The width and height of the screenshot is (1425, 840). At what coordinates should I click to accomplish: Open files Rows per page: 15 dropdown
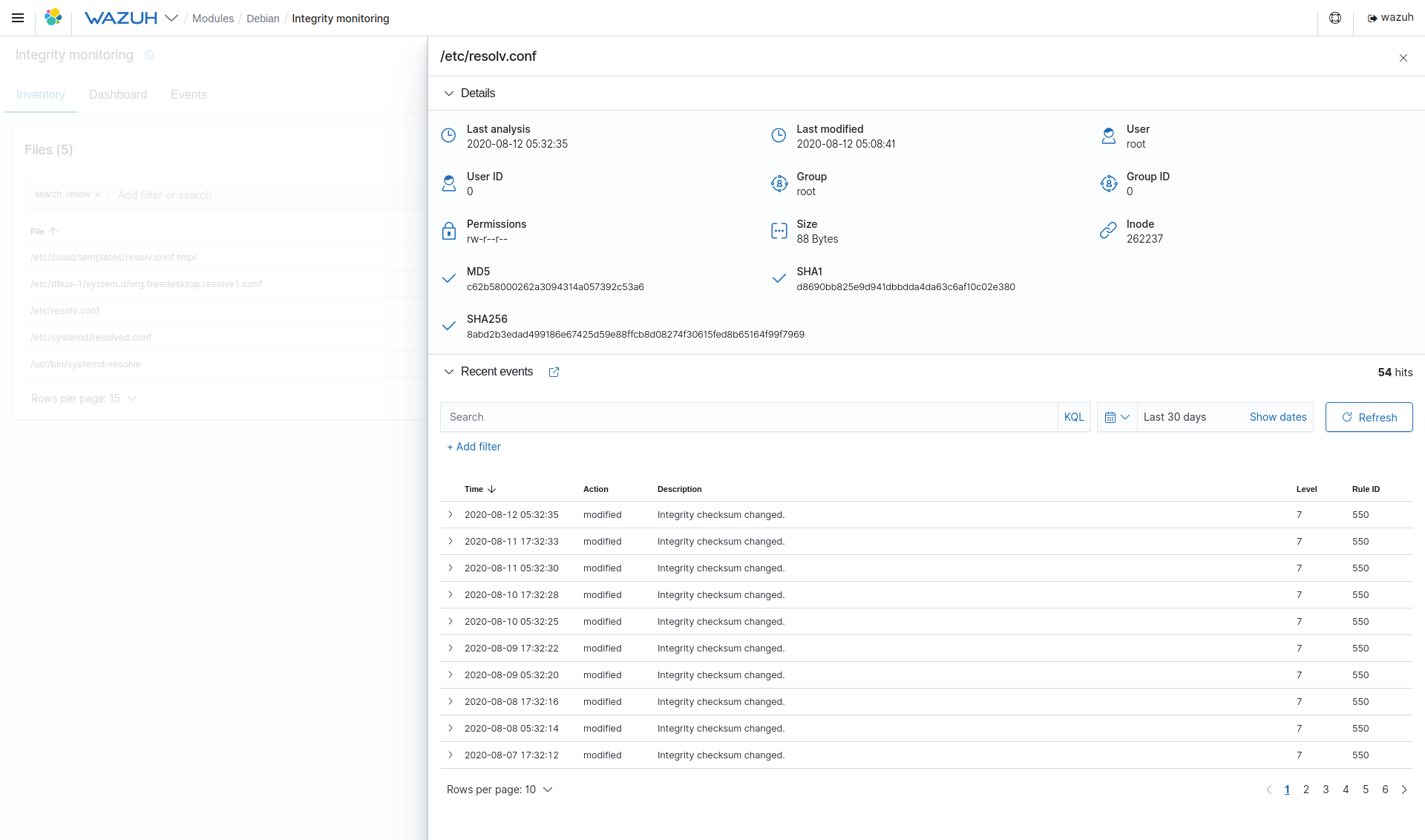[x=84, y=398]
